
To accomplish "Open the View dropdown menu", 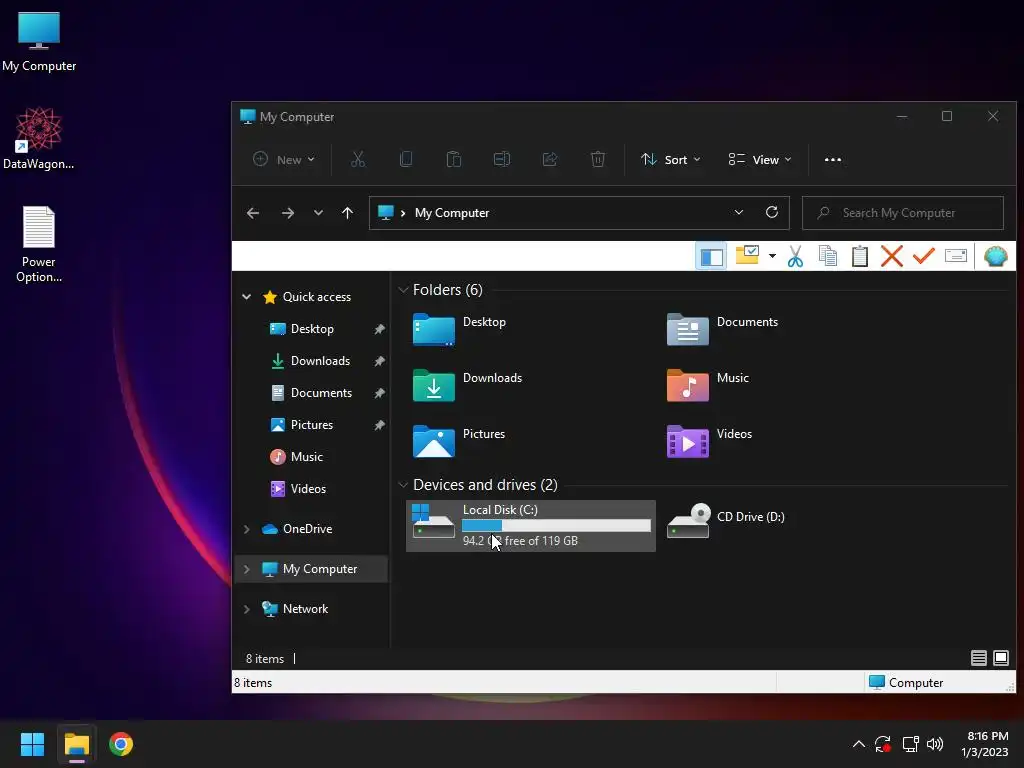I will (x=760, y=159).
